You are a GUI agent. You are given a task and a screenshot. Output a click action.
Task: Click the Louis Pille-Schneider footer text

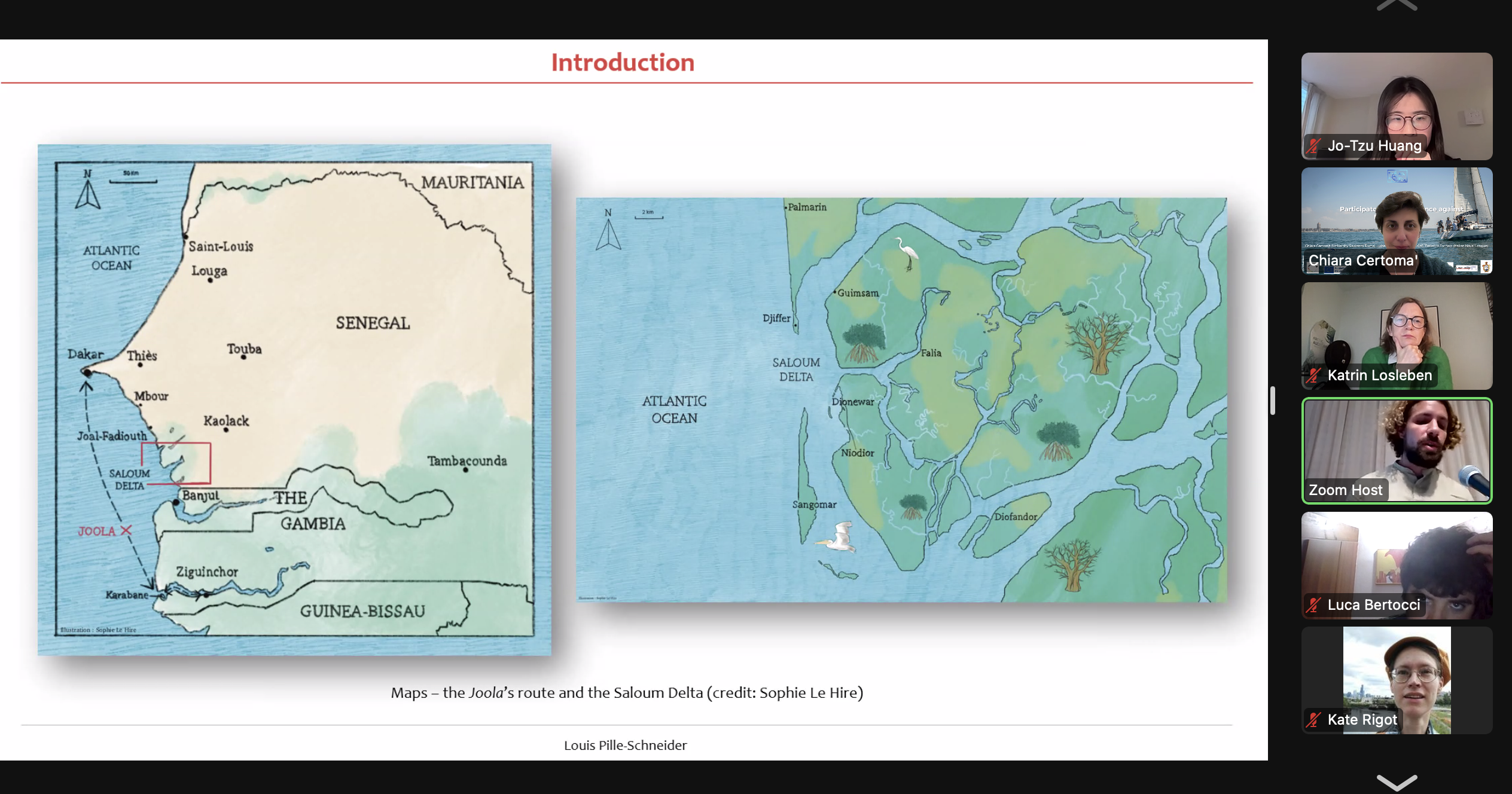625,745
